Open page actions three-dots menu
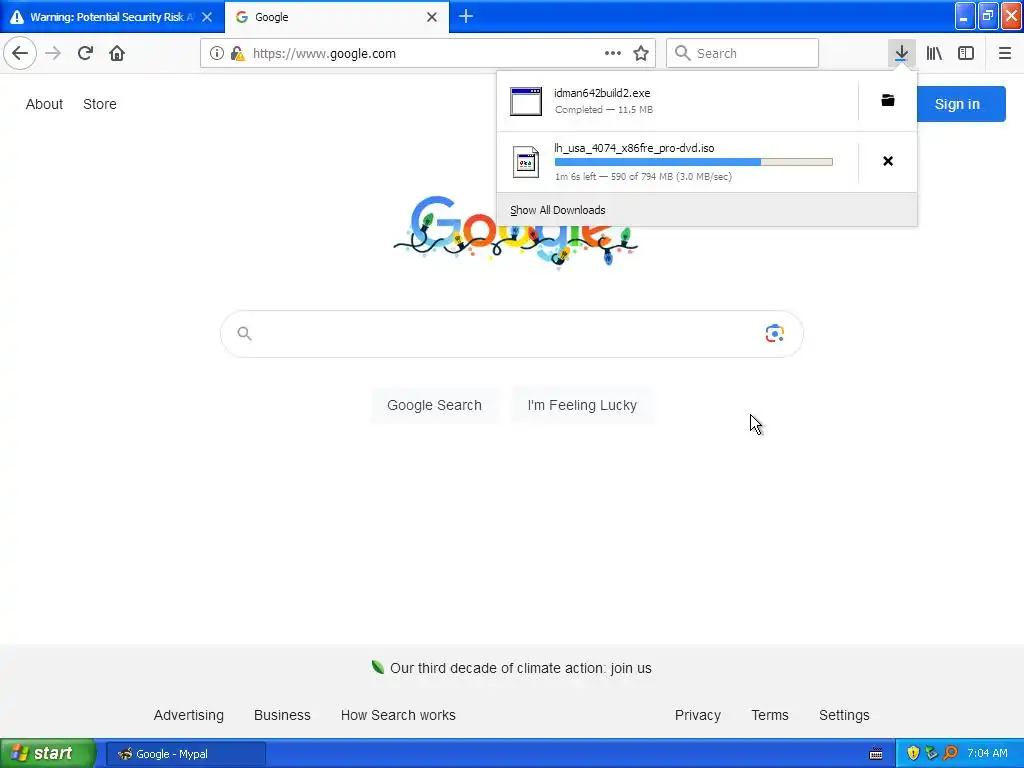The height and width of the screenshot is (768, 1024). tap(613, 53)
